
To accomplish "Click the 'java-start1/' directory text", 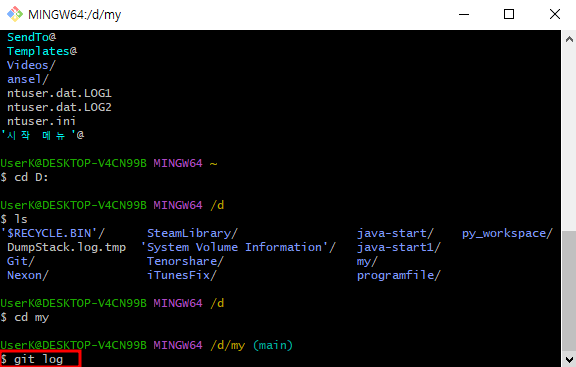I will 399,247.
